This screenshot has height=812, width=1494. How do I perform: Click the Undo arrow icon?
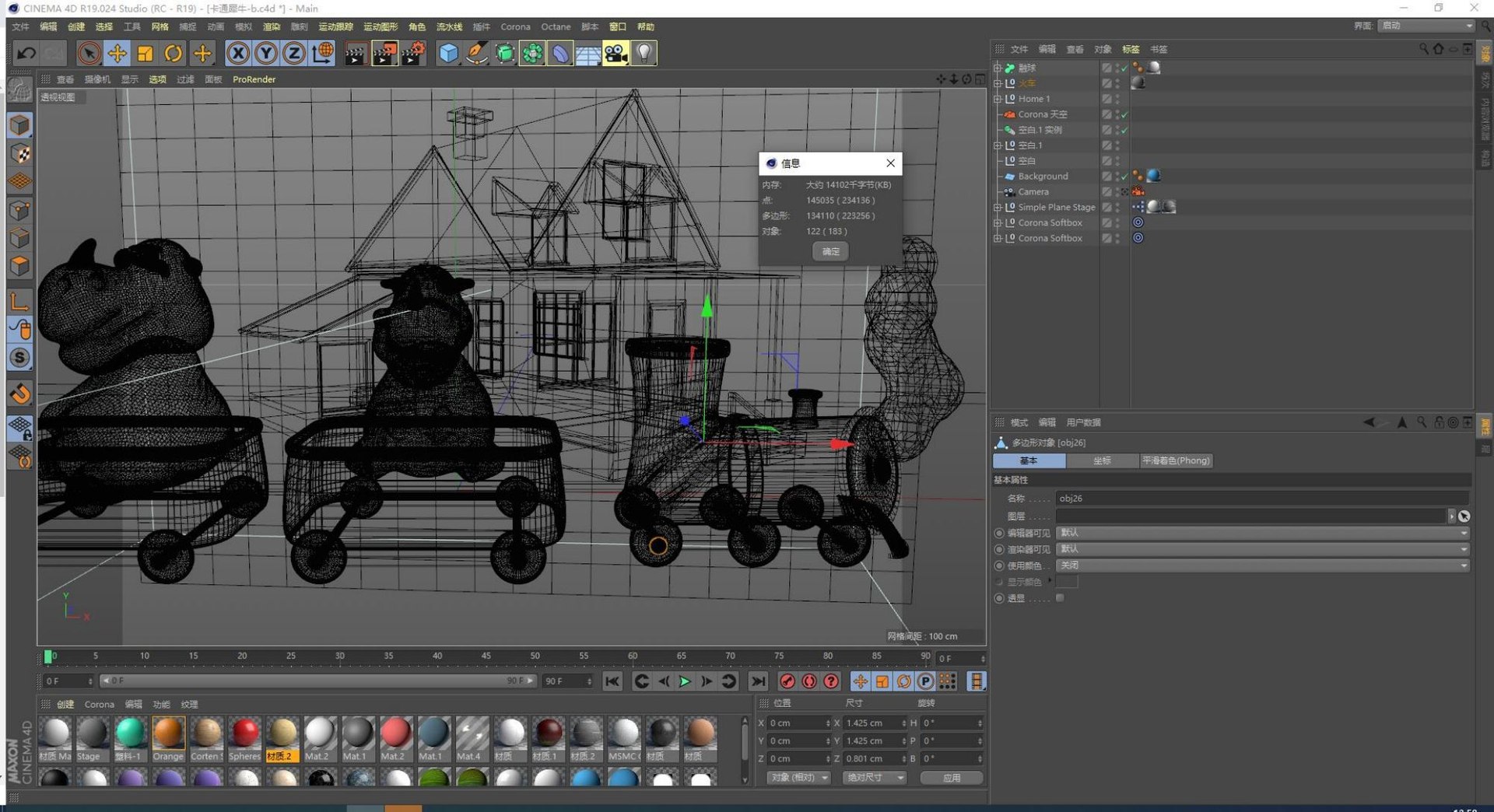click(26, 53)
